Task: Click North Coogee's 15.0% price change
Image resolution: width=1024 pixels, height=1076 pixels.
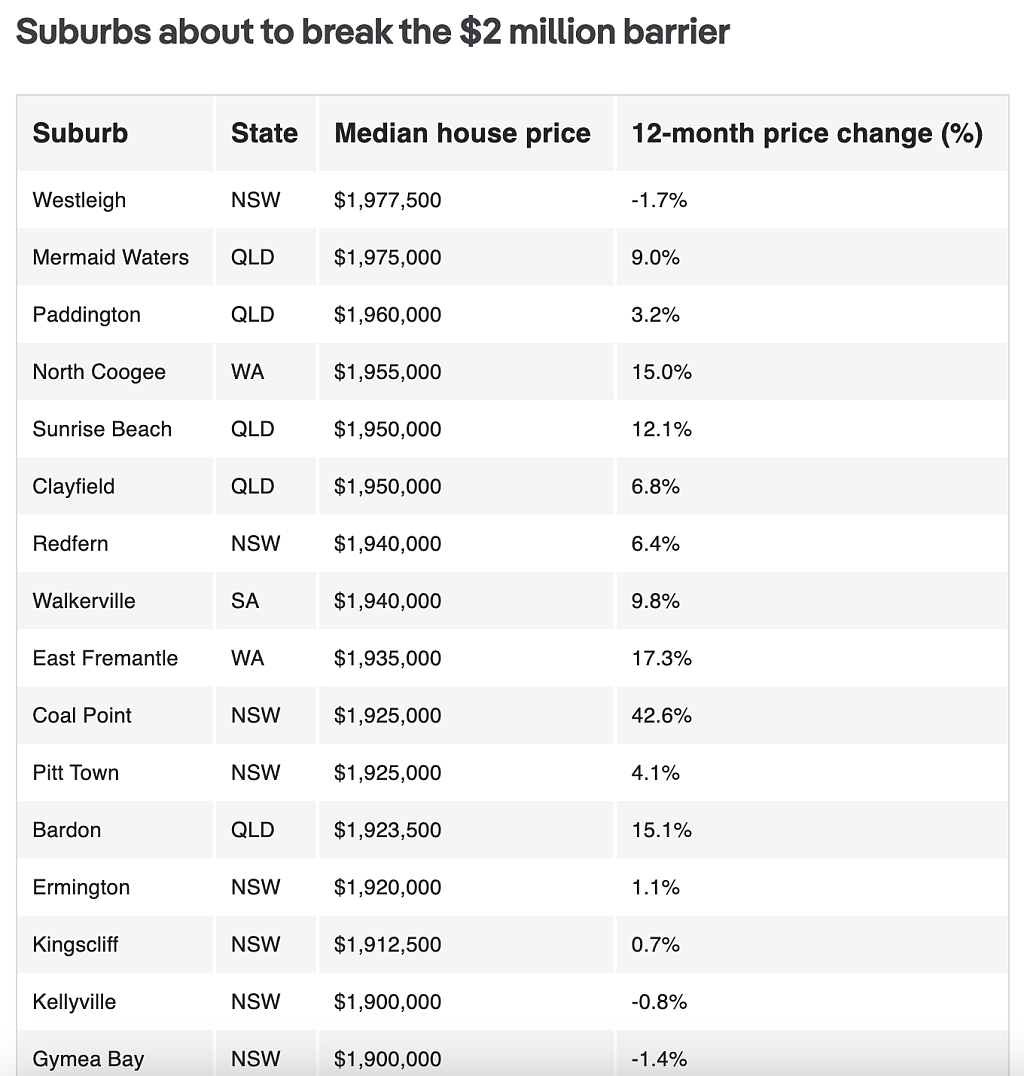Action: (x=661, y=372)
